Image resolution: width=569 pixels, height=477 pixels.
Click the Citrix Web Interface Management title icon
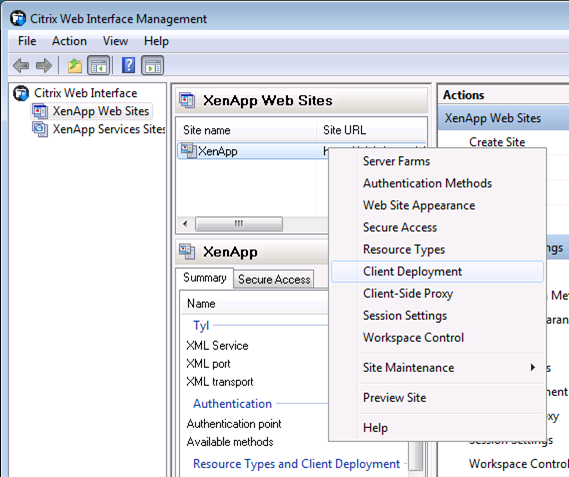coord(18,19)
